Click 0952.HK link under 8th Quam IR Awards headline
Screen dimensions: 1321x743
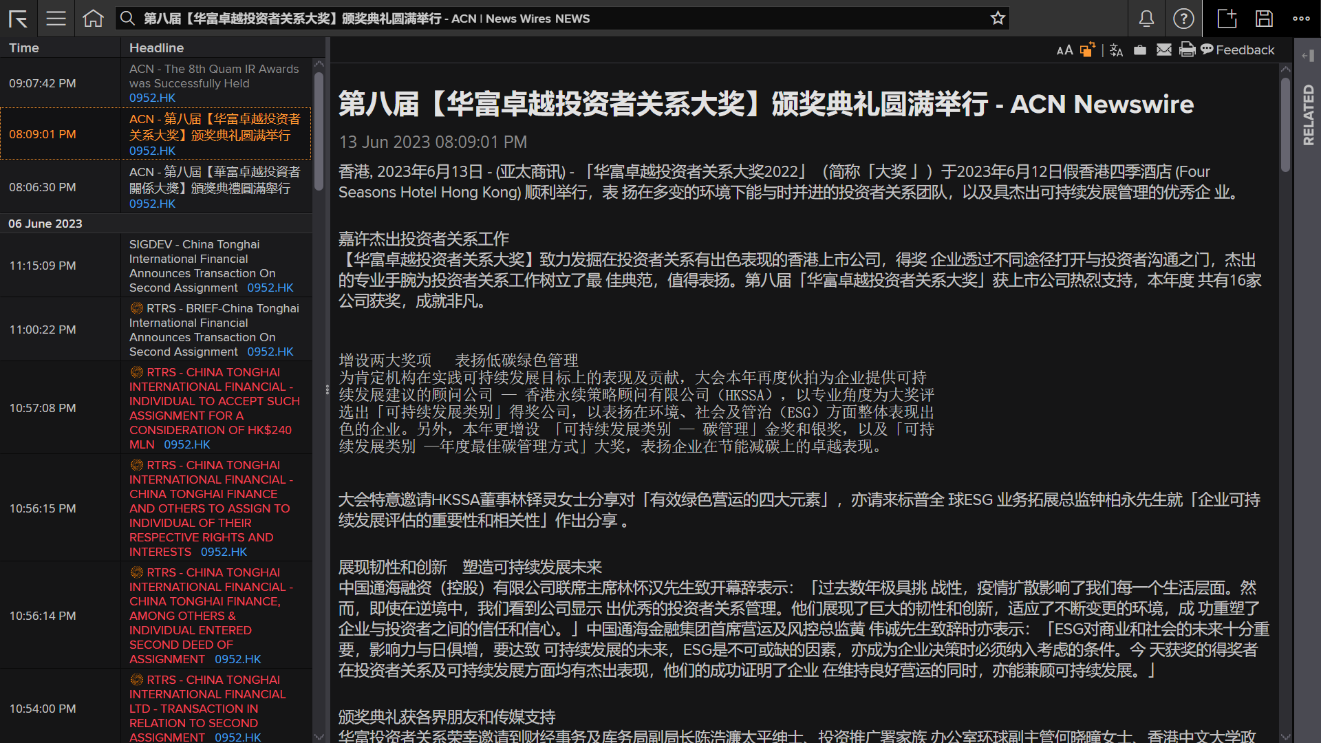click(x=152, y=98)
